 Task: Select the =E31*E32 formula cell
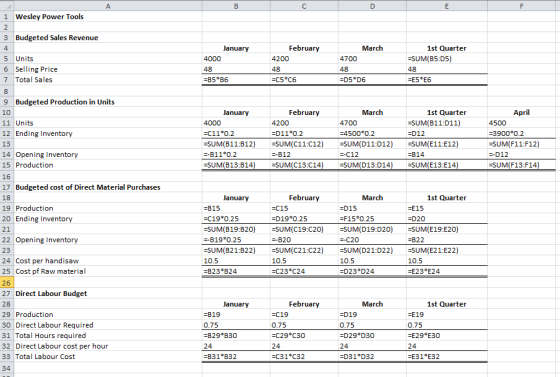coord(446,357)
